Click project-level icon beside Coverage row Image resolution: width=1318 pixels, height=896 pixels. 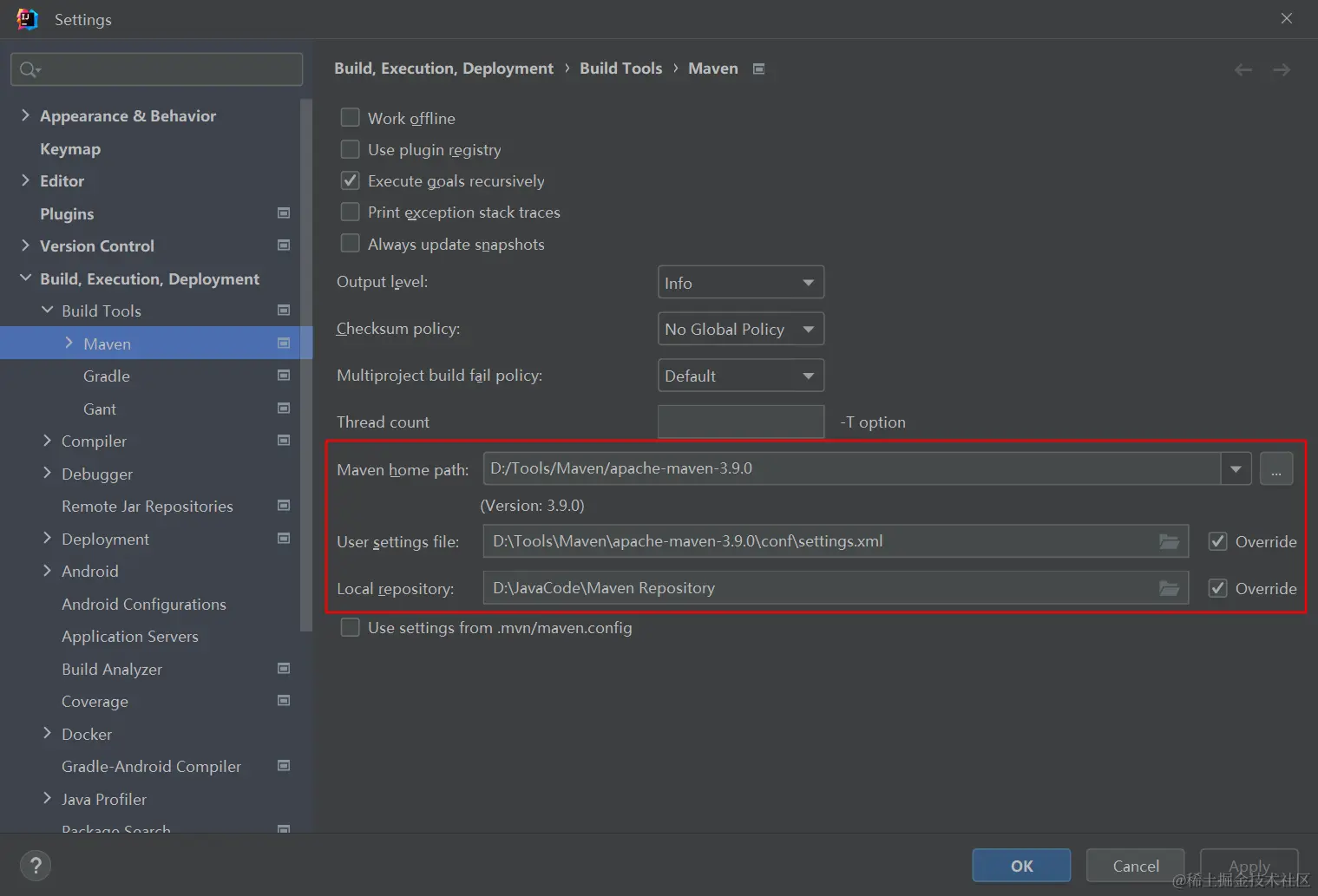(x=283, y=701)
